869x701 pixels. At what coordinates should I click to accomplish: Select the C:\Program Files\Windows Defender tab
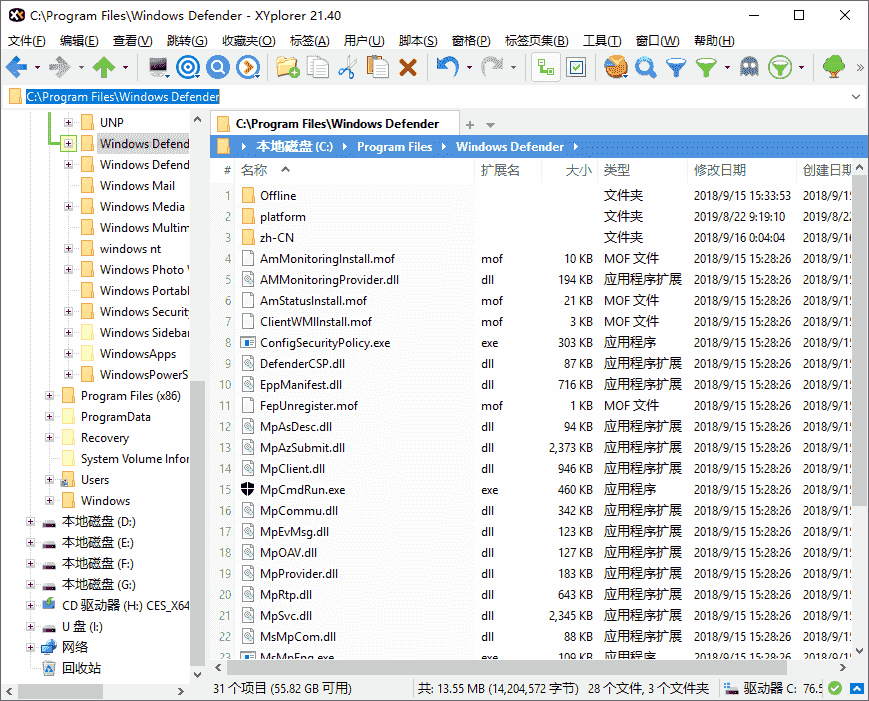(x=335, y=124)
